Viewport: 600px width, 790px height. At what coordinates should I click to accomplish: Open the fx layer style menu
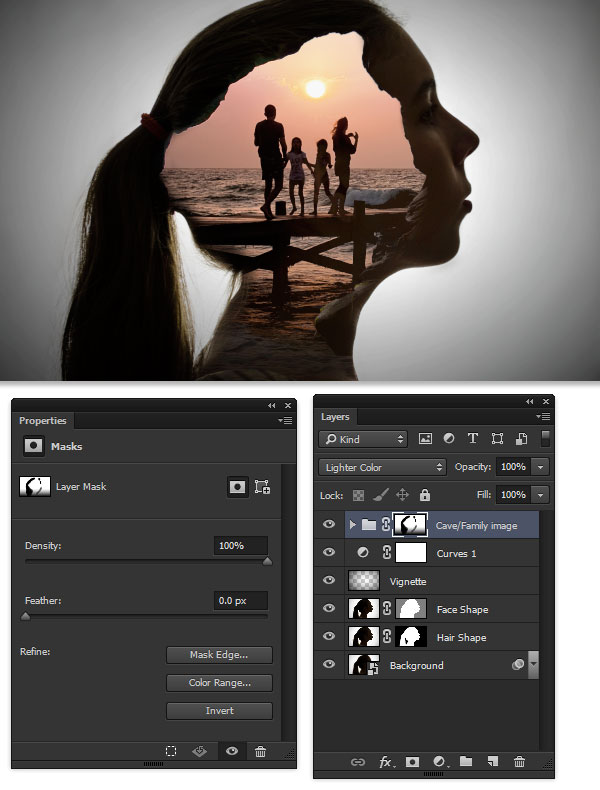[x=386, y=762]
